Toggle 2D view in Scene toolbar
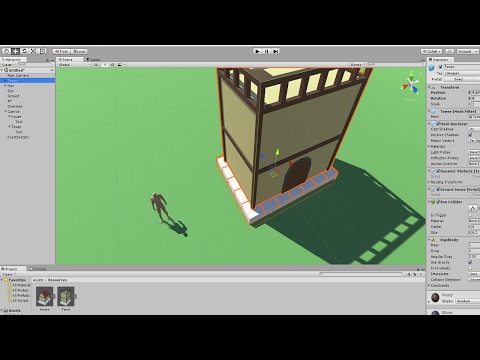The width and height of the screenshot is (480, 360). coord(96,65)
